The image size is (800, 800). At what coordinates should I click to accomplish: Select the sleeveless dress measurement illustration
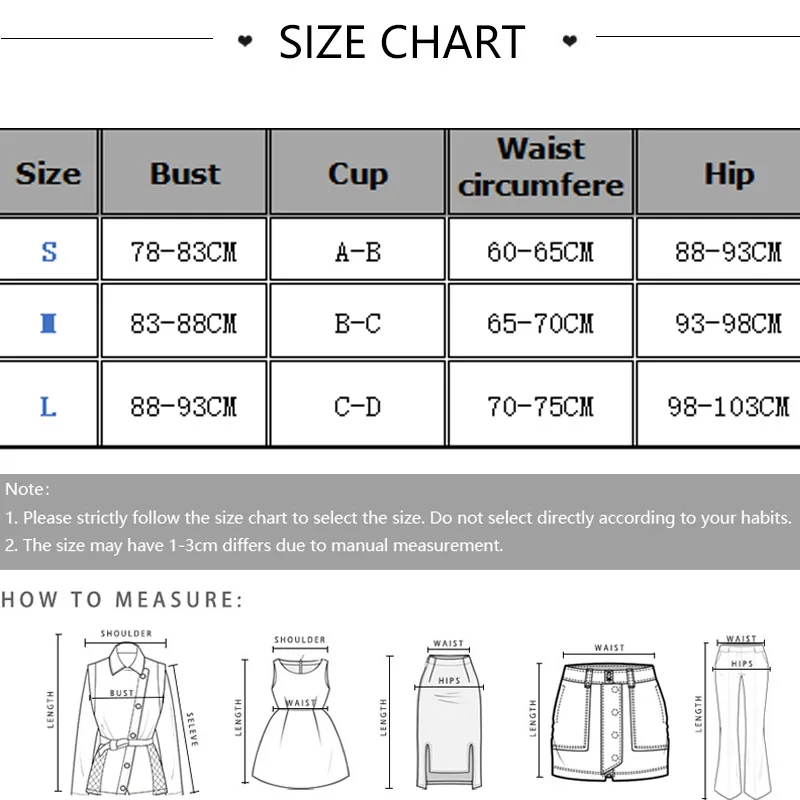pos(299,715)
